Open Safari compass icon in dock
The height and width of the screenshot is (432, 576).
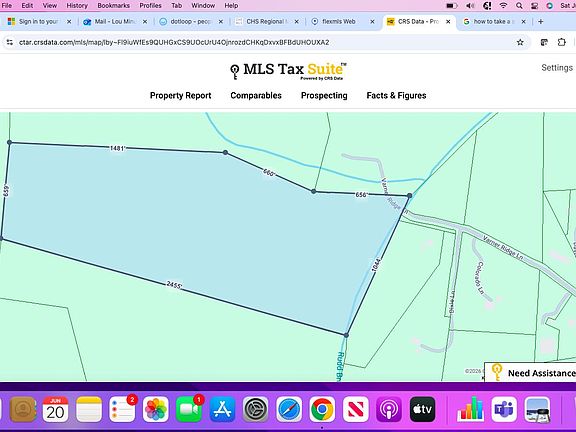289,409
